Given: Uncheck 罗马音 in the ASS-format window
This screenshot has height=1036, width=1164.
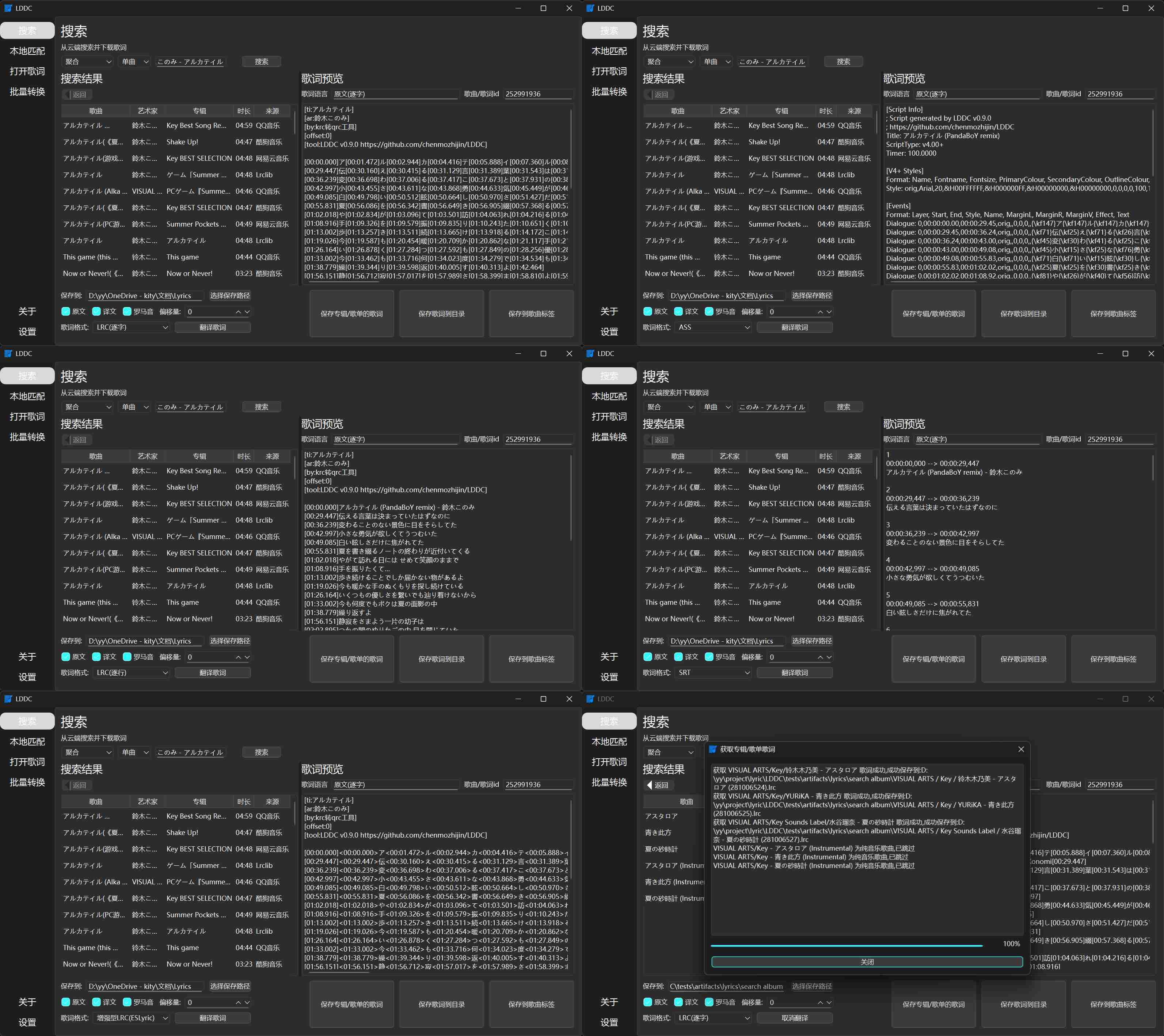Looking at the screenshot, I should coord(709,312).
